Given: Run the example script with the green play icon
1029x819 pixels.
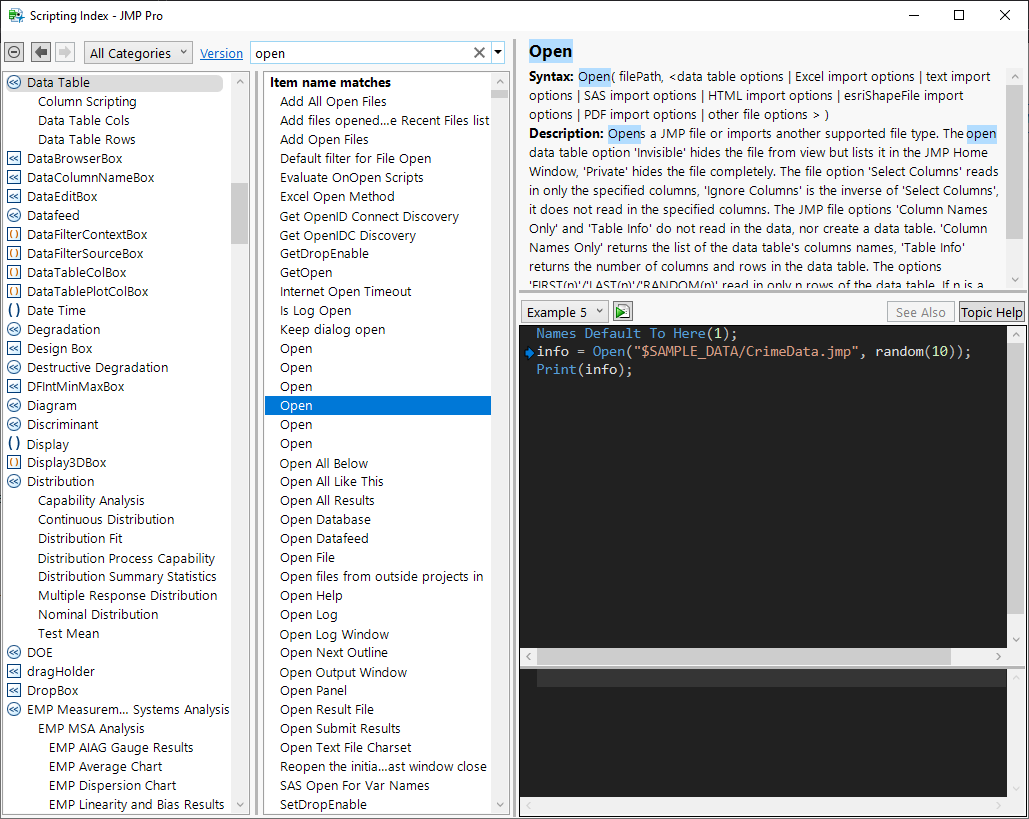Looking at the screenshot, I should click(x=623, y=312).
